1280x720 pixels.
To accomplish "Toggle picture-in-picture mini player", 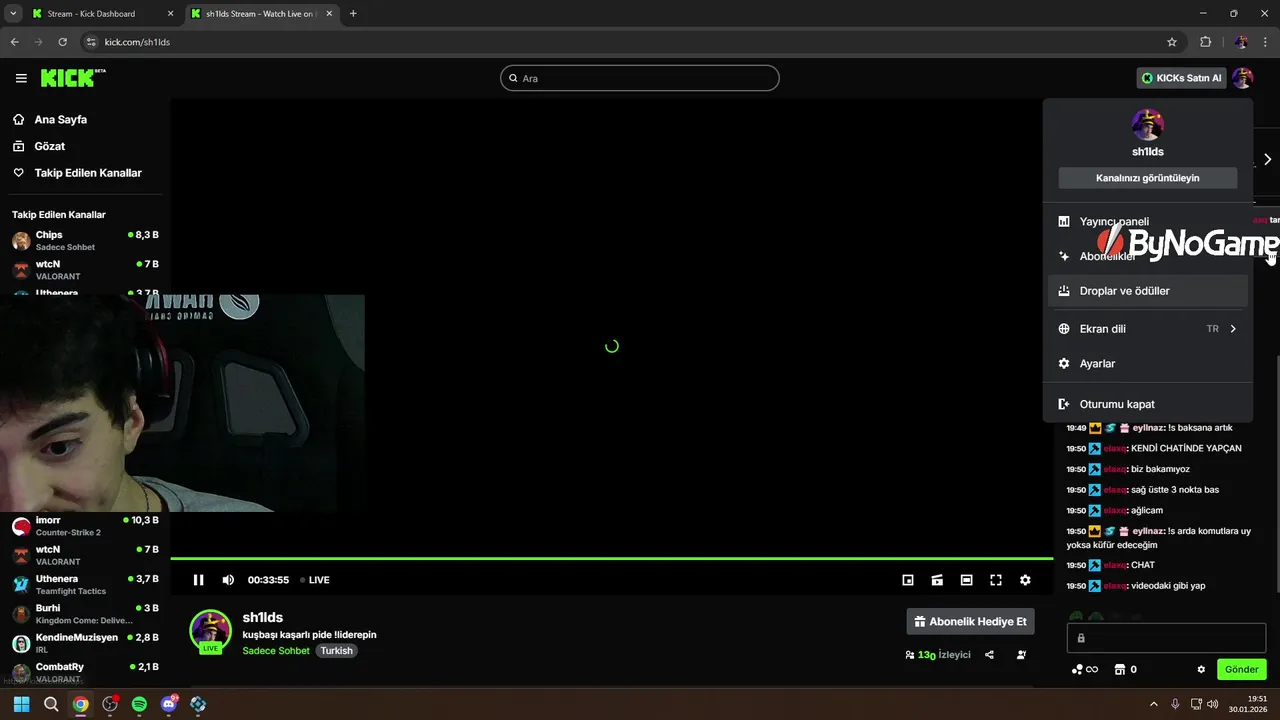I will point(908,580).
